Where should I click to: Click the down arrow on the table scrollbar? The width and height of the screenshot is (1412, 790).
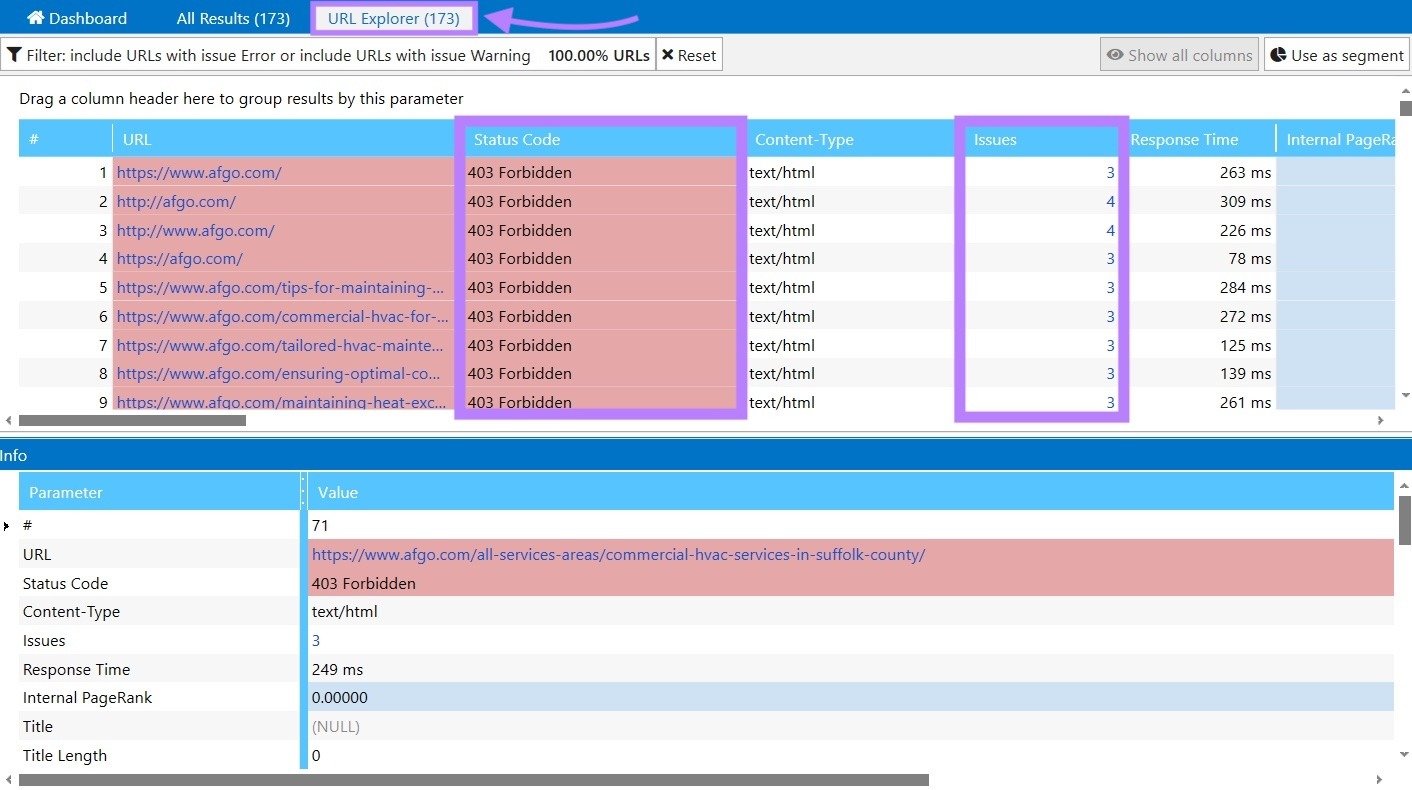pos(1404,395)
